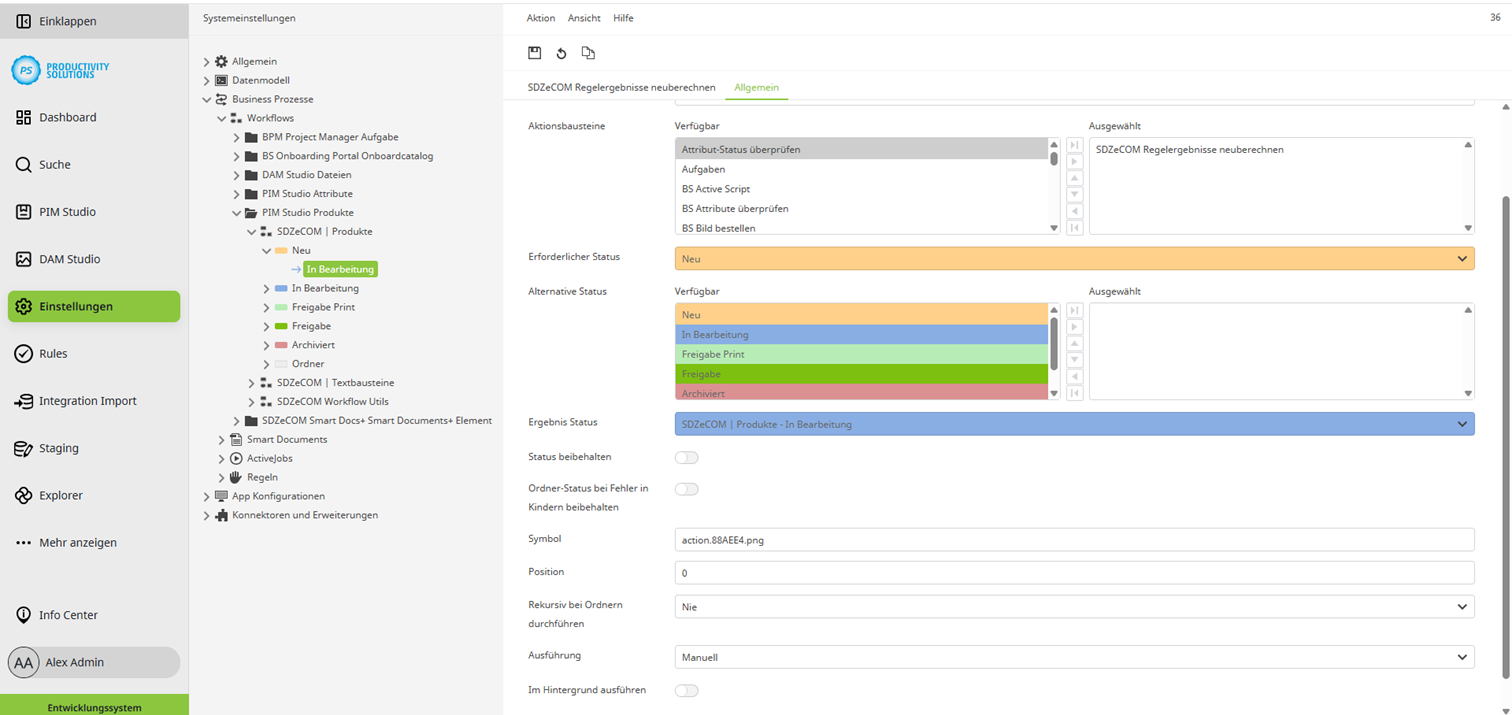The height and width of the screenshot is (715, 1512).
Task: Open Suche search in the sidebar
Action: 55,164
